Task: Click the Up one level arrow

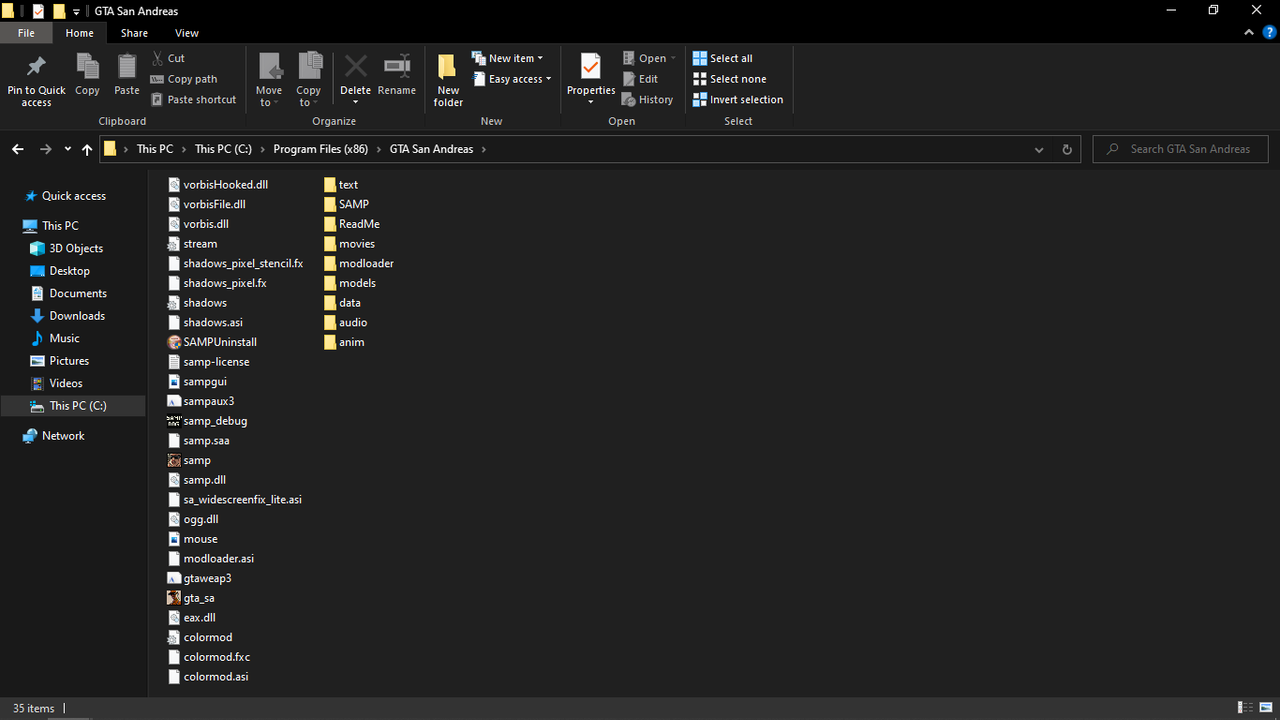Action: 87,149
